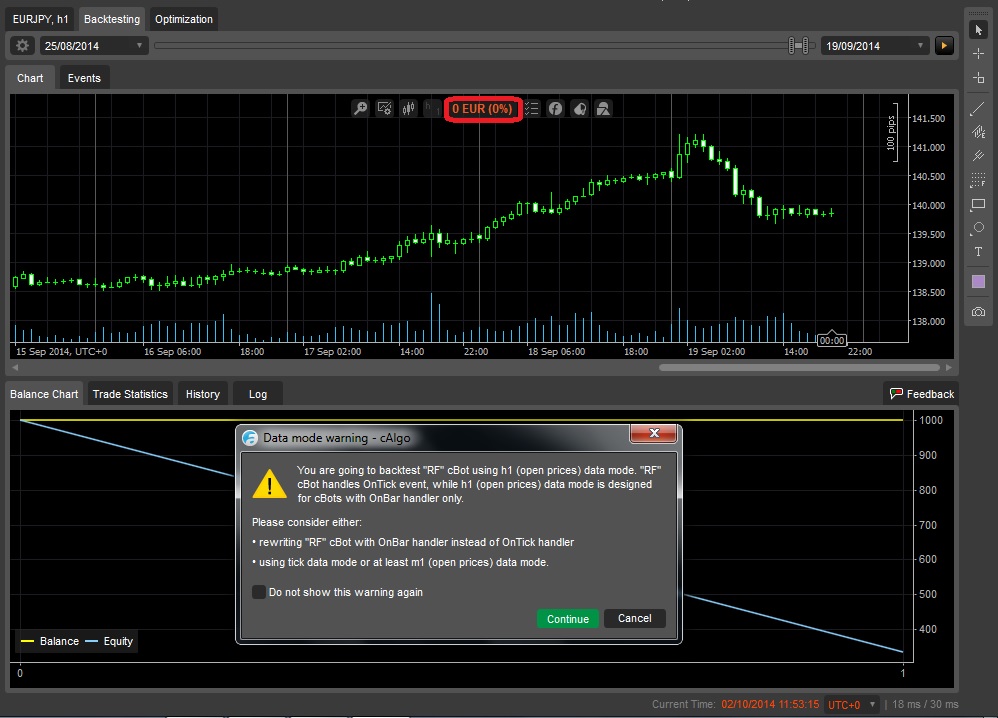The image size is (998, 718).
Task: Select the marker crosshair tool below crosshair
Action: pos(978,78)
